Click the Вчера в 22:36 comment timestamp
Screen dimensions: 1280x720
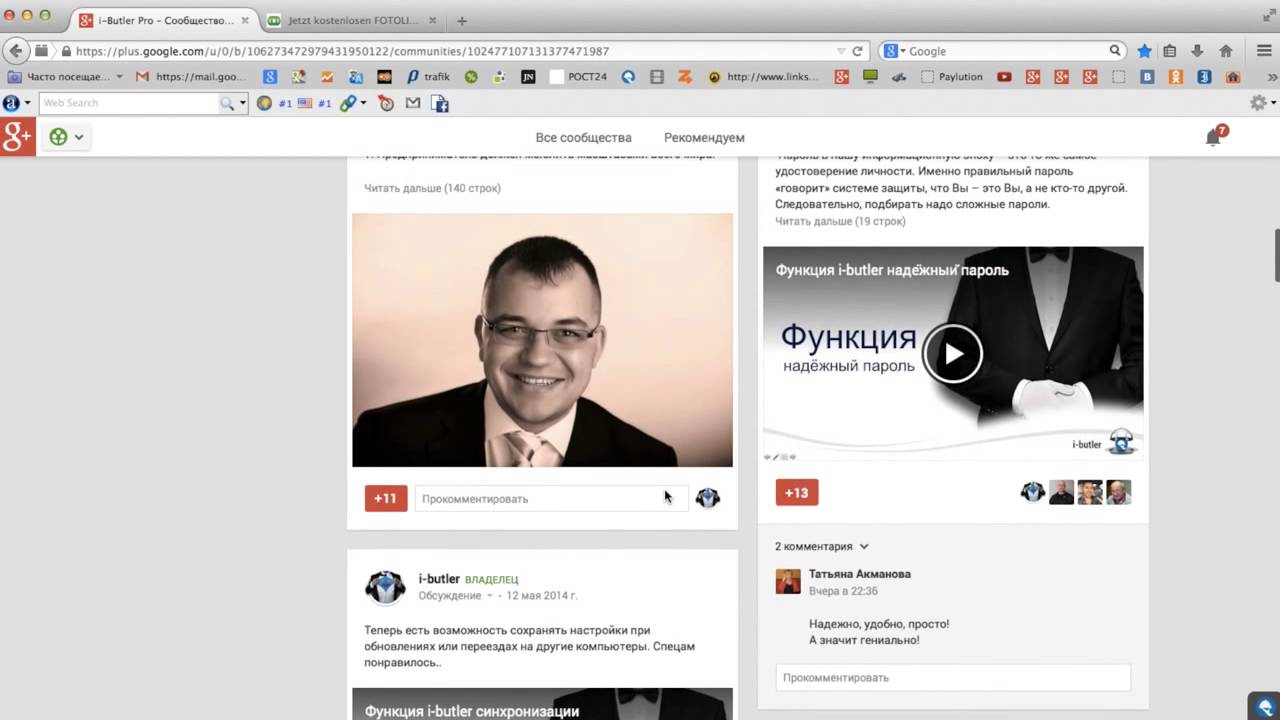coord(843,591)
